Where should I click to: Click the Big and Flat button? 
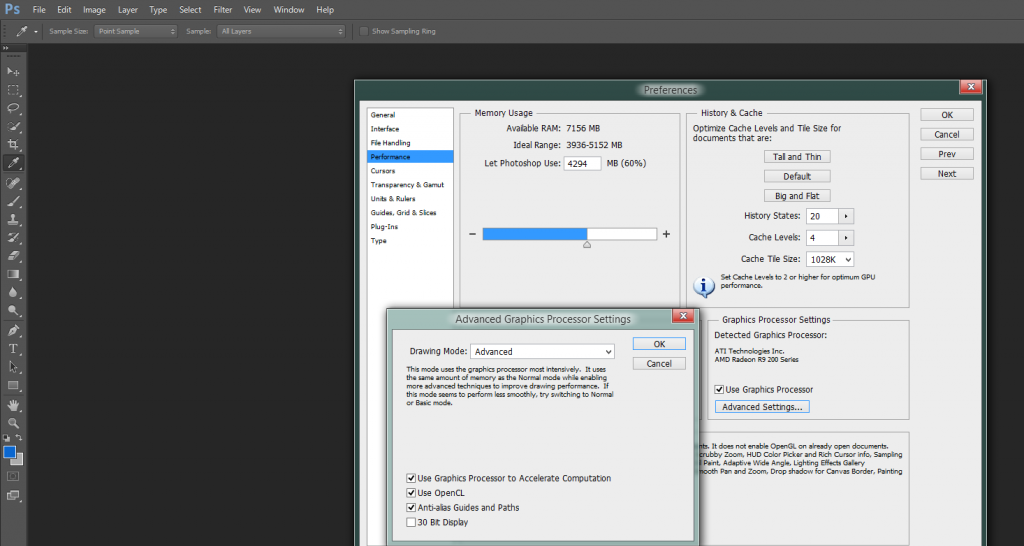click(797, 196)
